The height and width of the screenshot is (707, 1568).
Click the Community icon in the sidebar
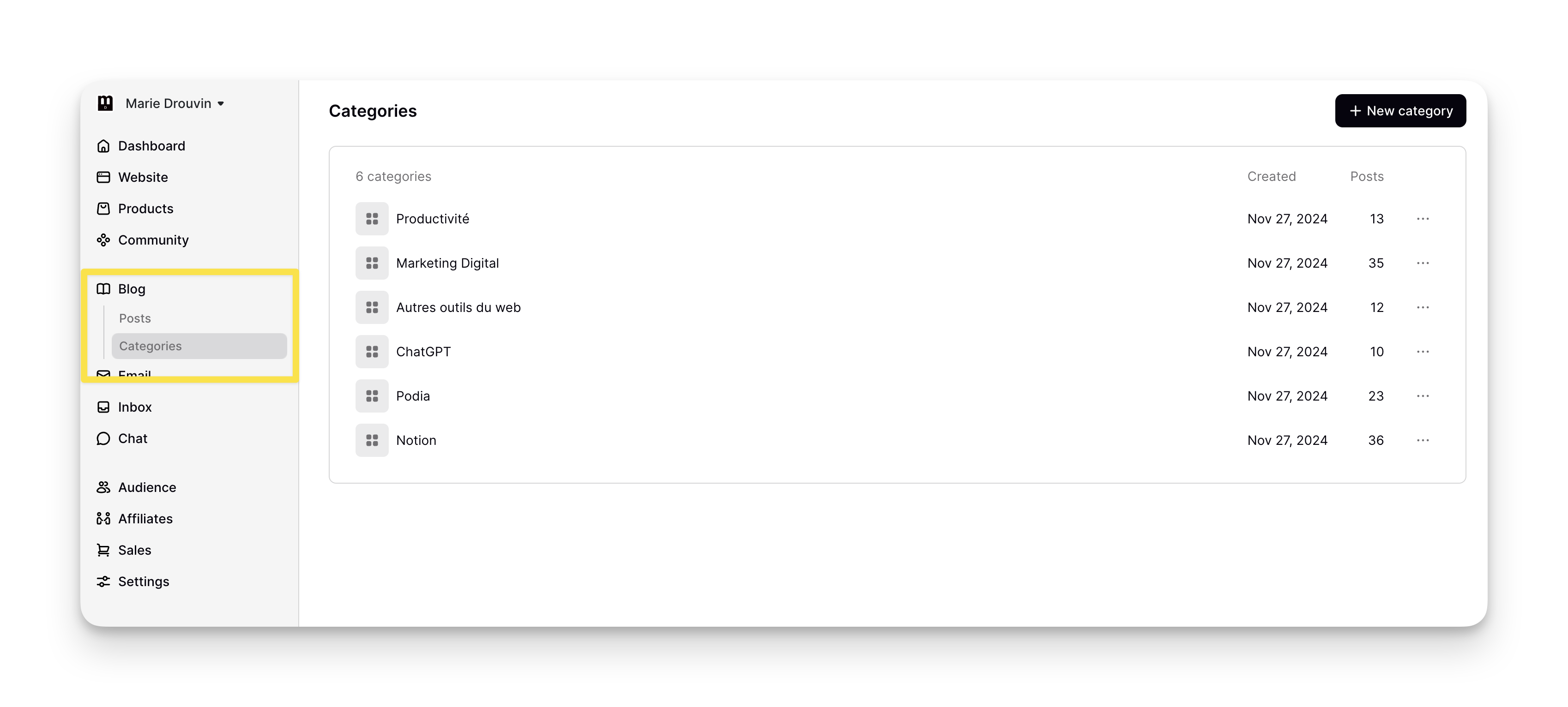click(103, 240)
